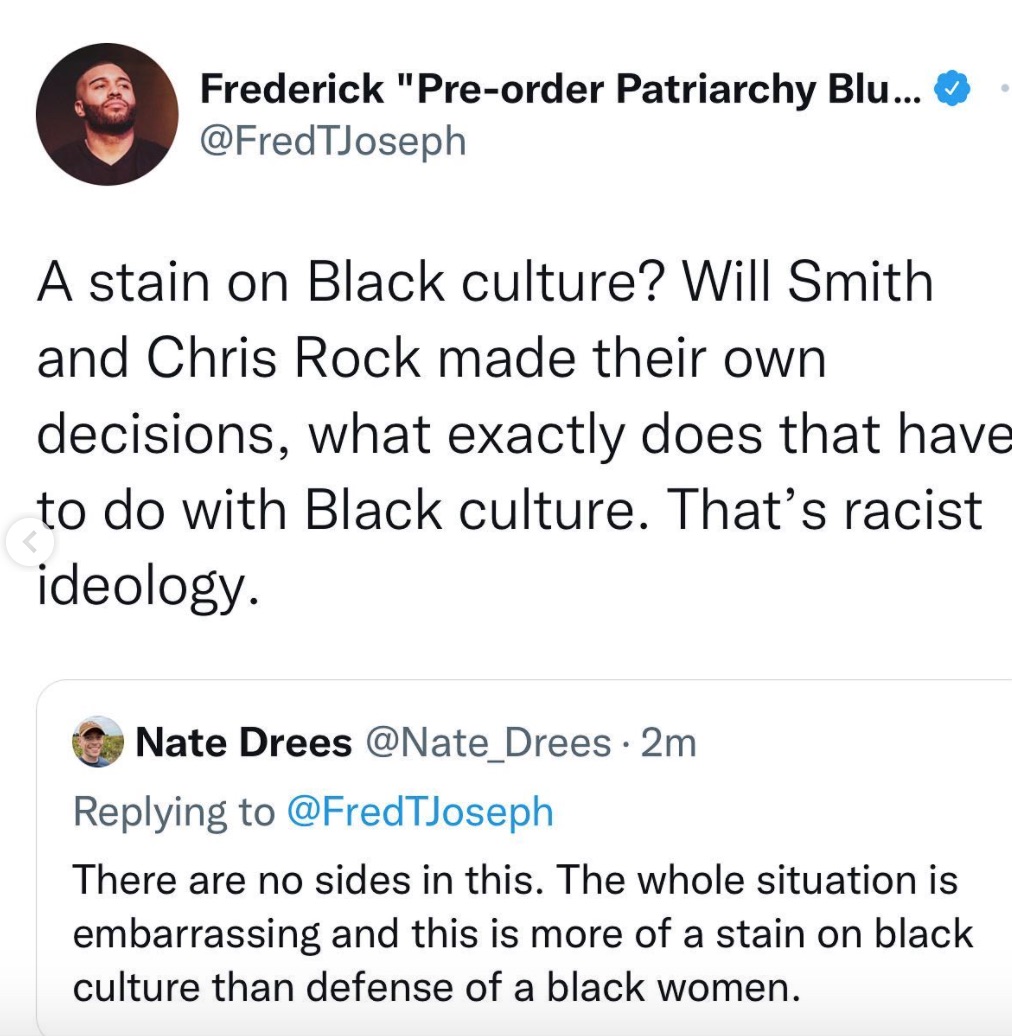Viewport: 1012px width, 1036px height.
Task: Click the last quoted line starting "culture than defense"
Action: pyautogui.click(x=437, y=987)
